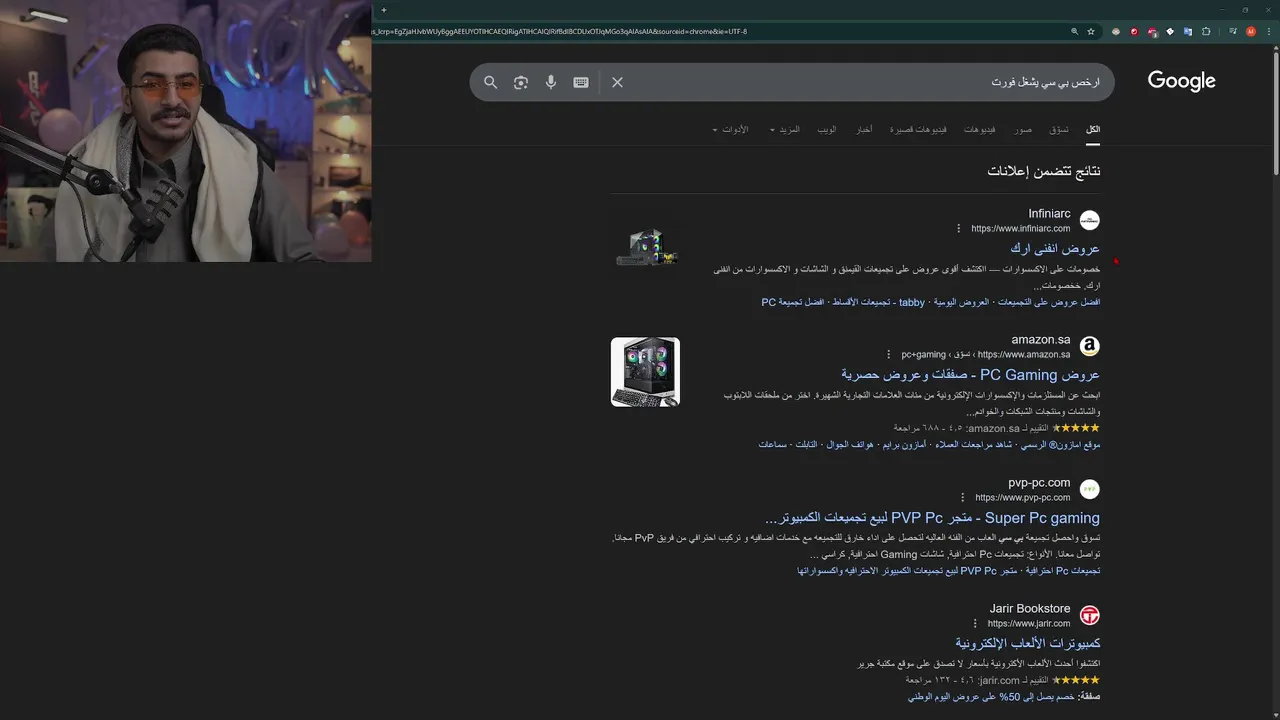Click نتائج تتضمن إعلانات heading text
Screen dimensions: 1280x720
click(1044, 171)
